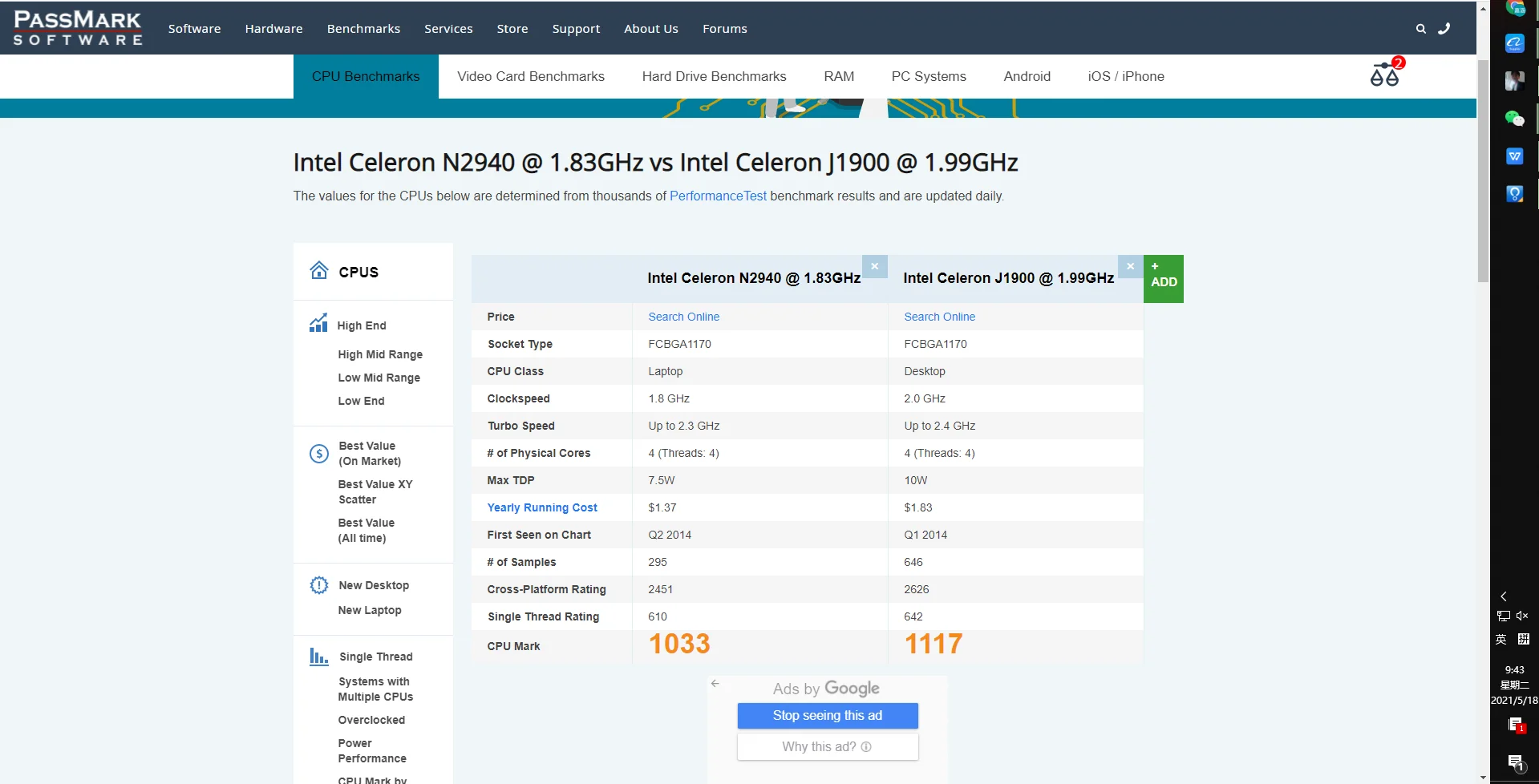Switch to Video Card Benchmarks tab
Screen dimensions: 1539x784
[x=530, y=77]
